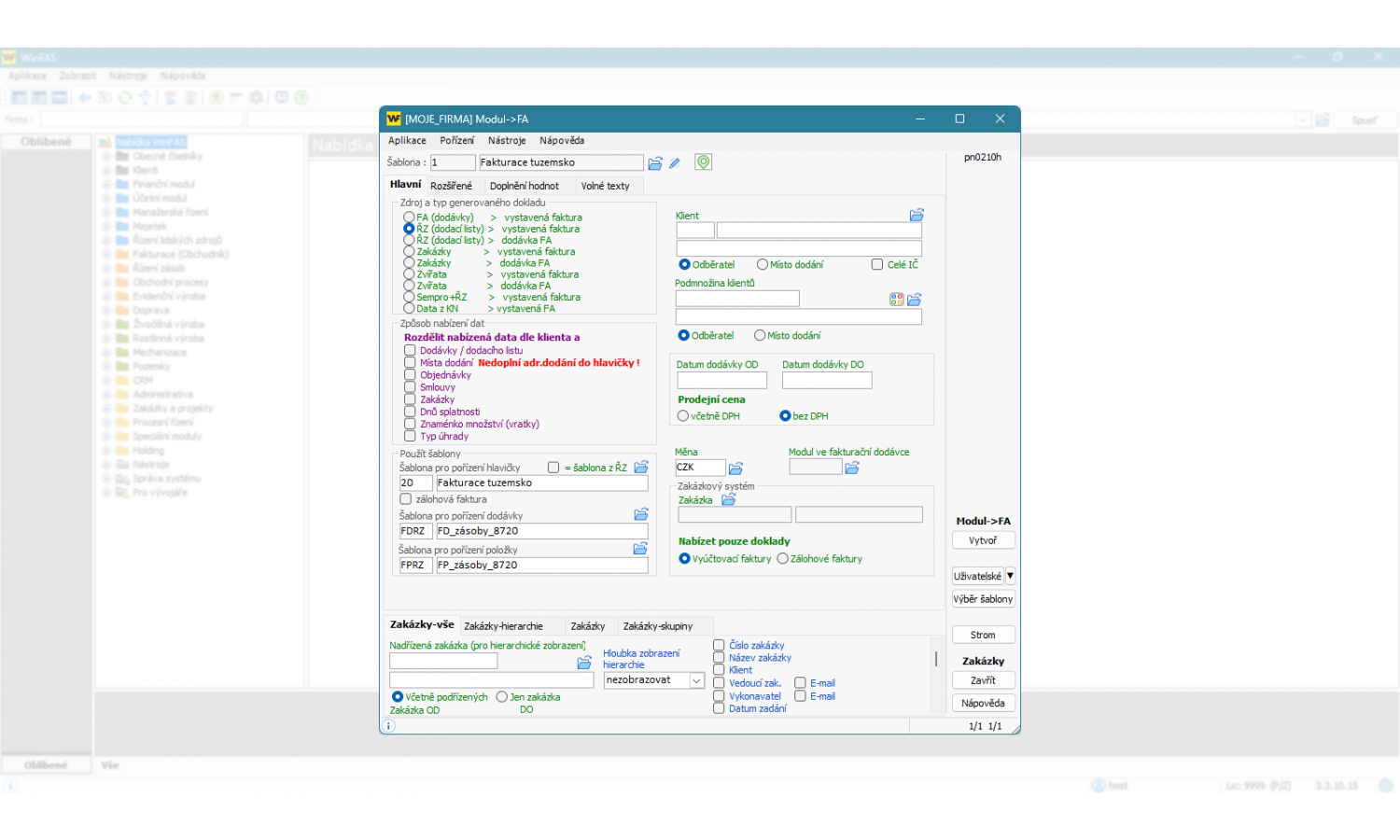Expand the arrow next to Uživatelské button
The height and width of the screenshot is (840, 1400).
(1010, 576)
